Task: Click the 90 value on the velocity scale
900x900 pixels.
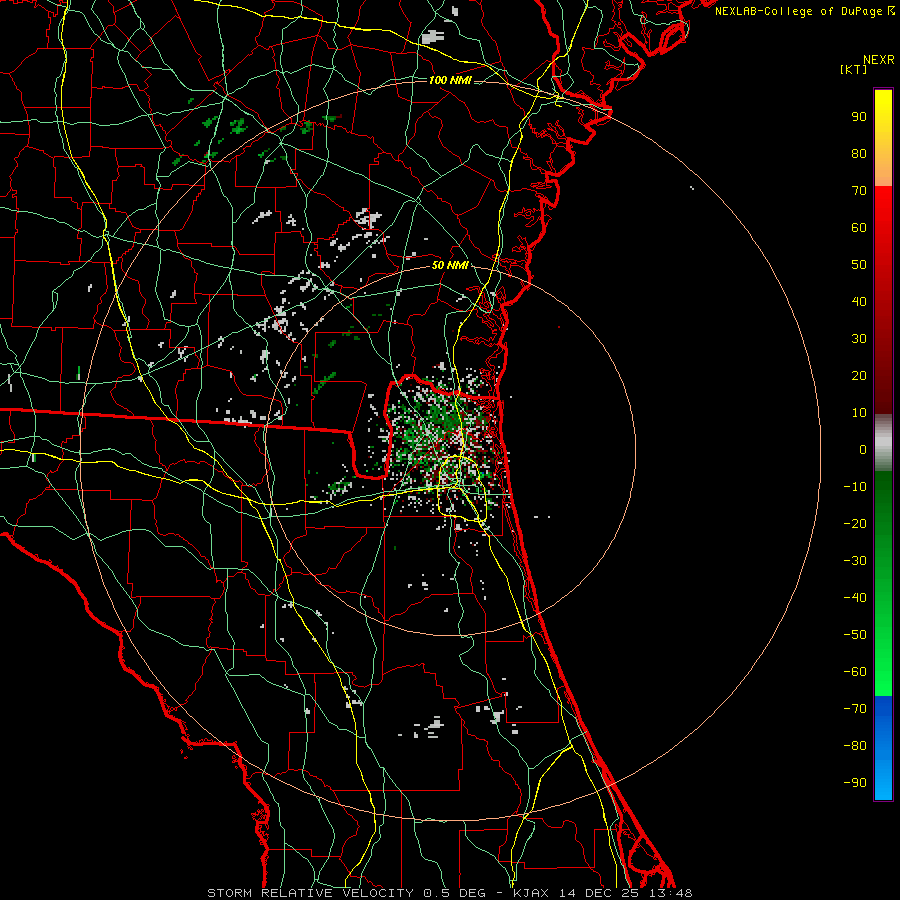Action: (x=859, y=117)
